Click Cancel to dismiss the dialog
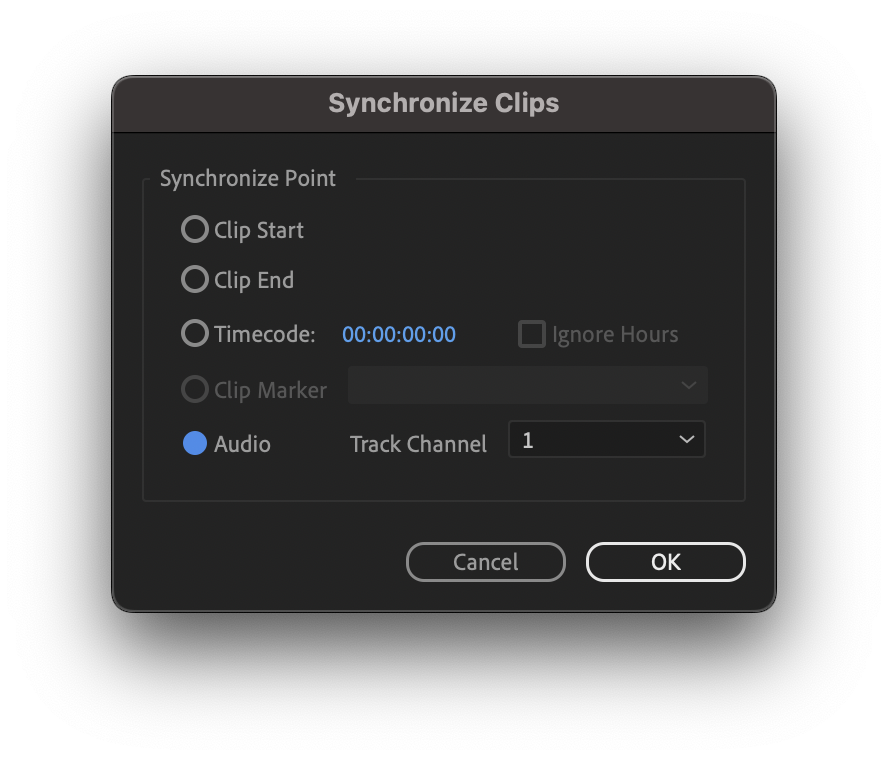 click(x=486, y=562)
